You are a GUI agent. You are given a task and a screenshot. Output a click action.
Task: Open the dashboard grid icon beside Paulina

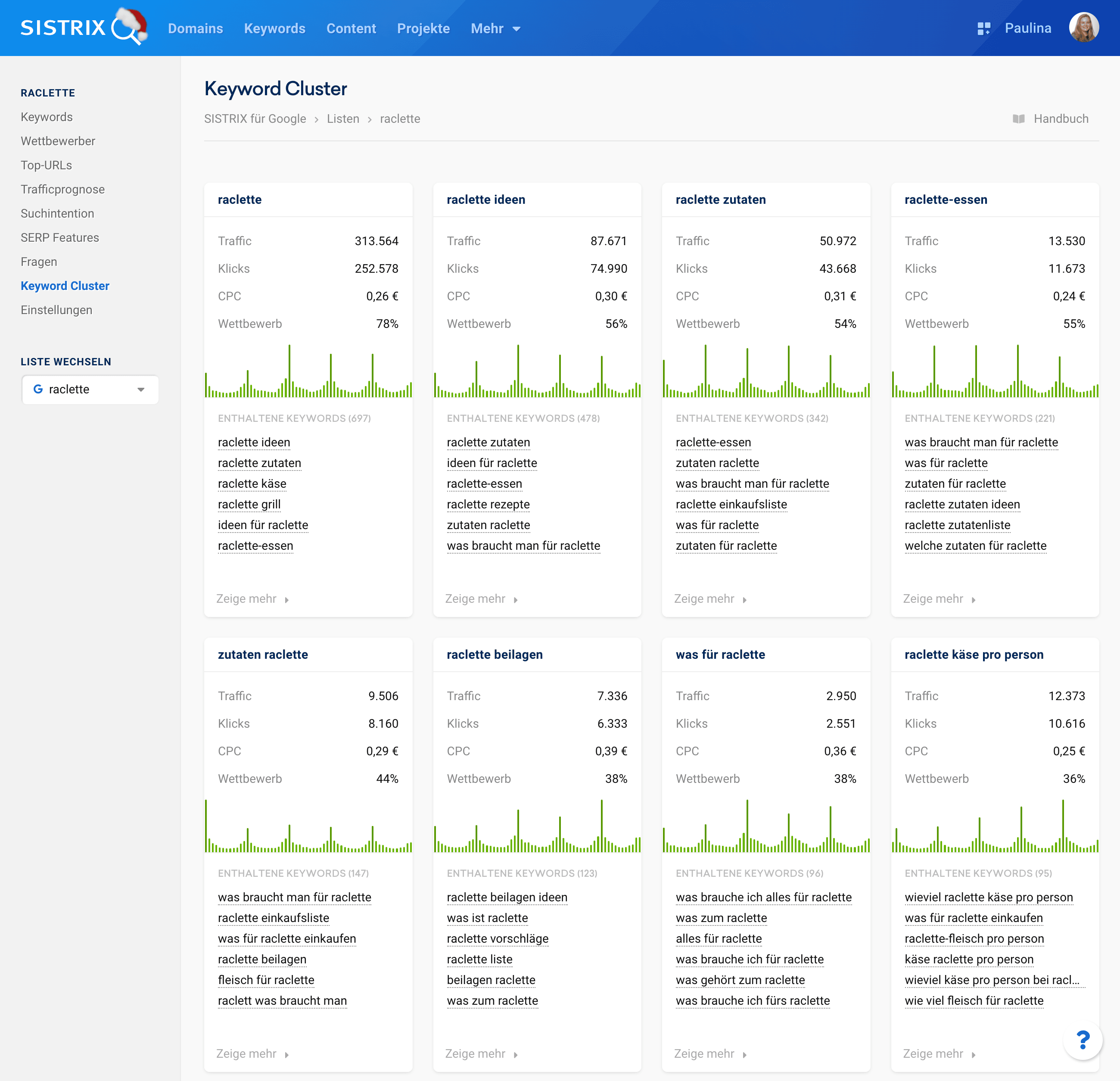click(x=983, y=28)
